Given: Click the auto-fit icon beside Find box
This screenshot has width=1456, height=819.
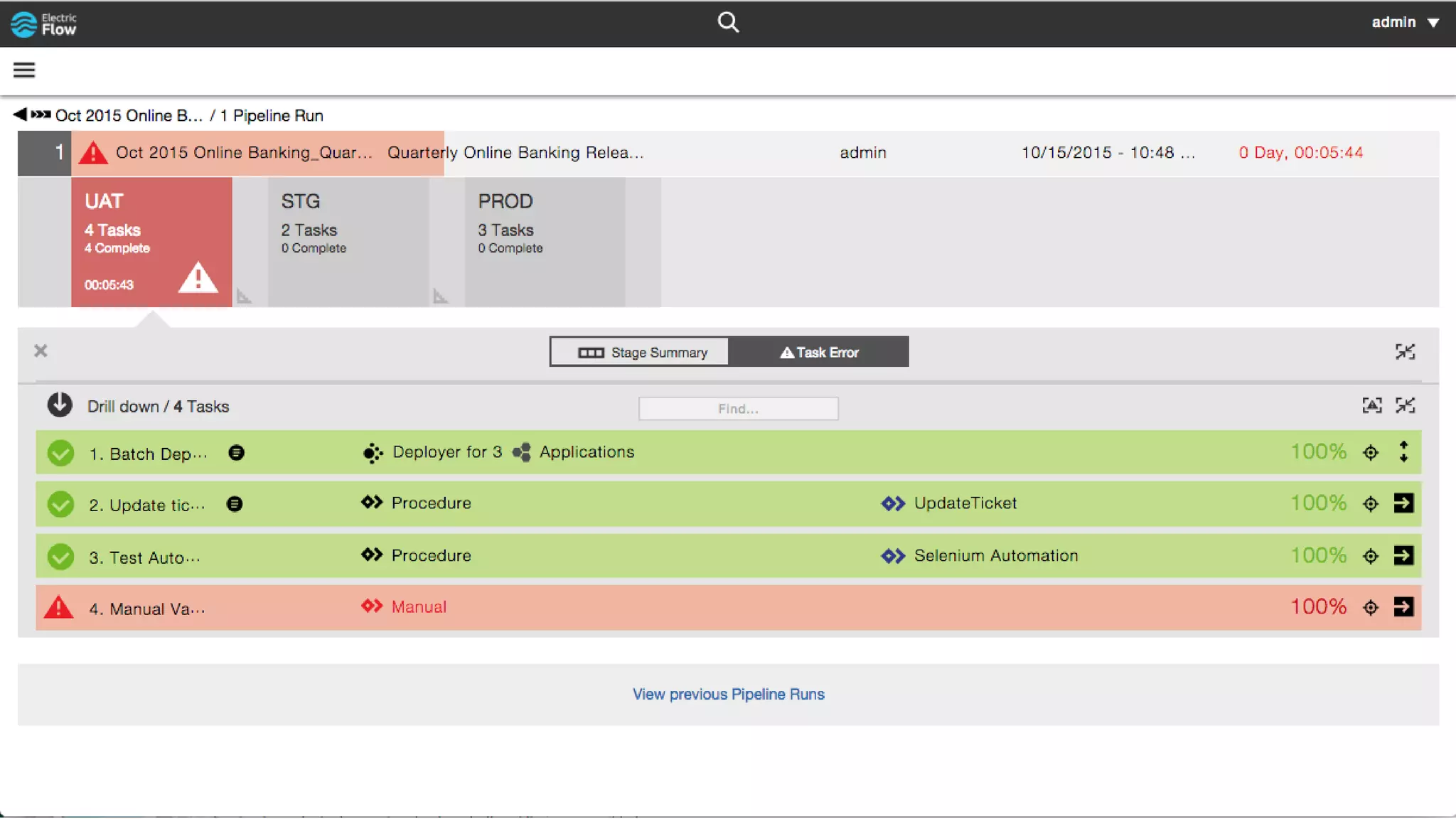Looking at the screenshot, I should click(1371, 405).
